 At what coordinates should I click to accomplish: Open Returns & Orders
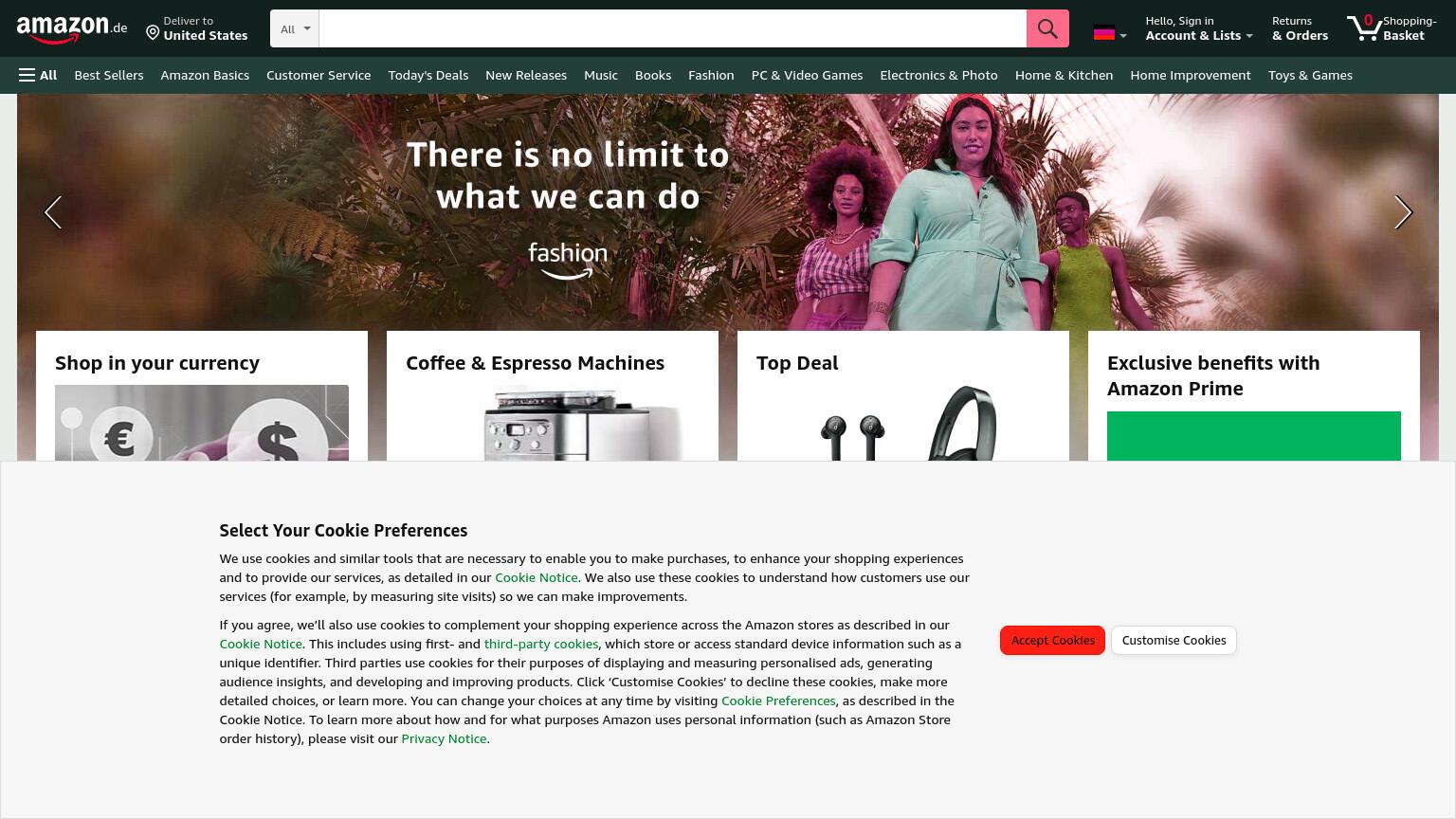(1300, 28)
